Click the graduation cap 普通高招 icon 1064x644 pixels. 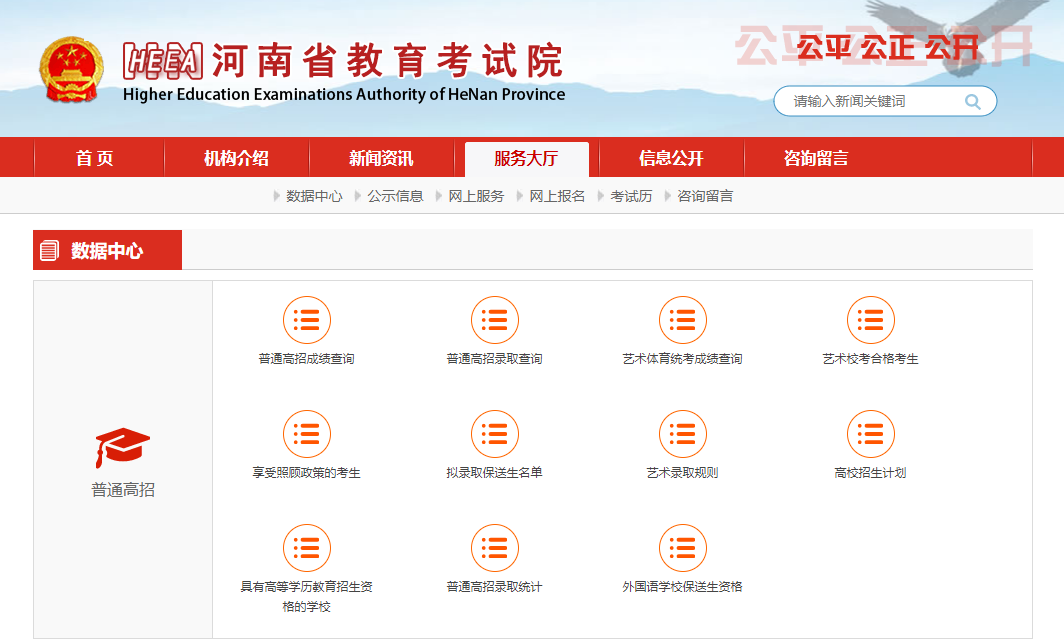click(123, 447)
